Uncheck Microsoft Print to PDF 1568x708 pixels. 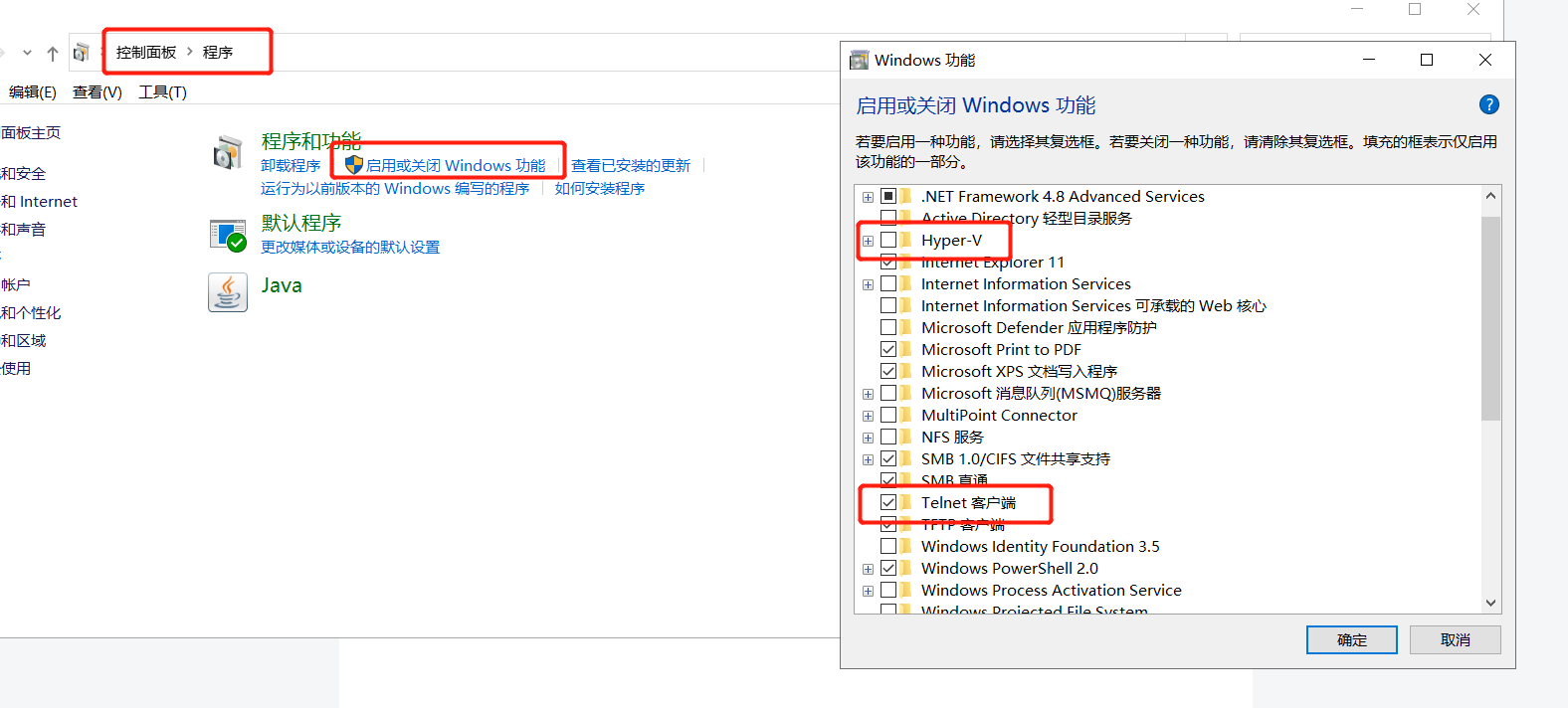(888, 349)
